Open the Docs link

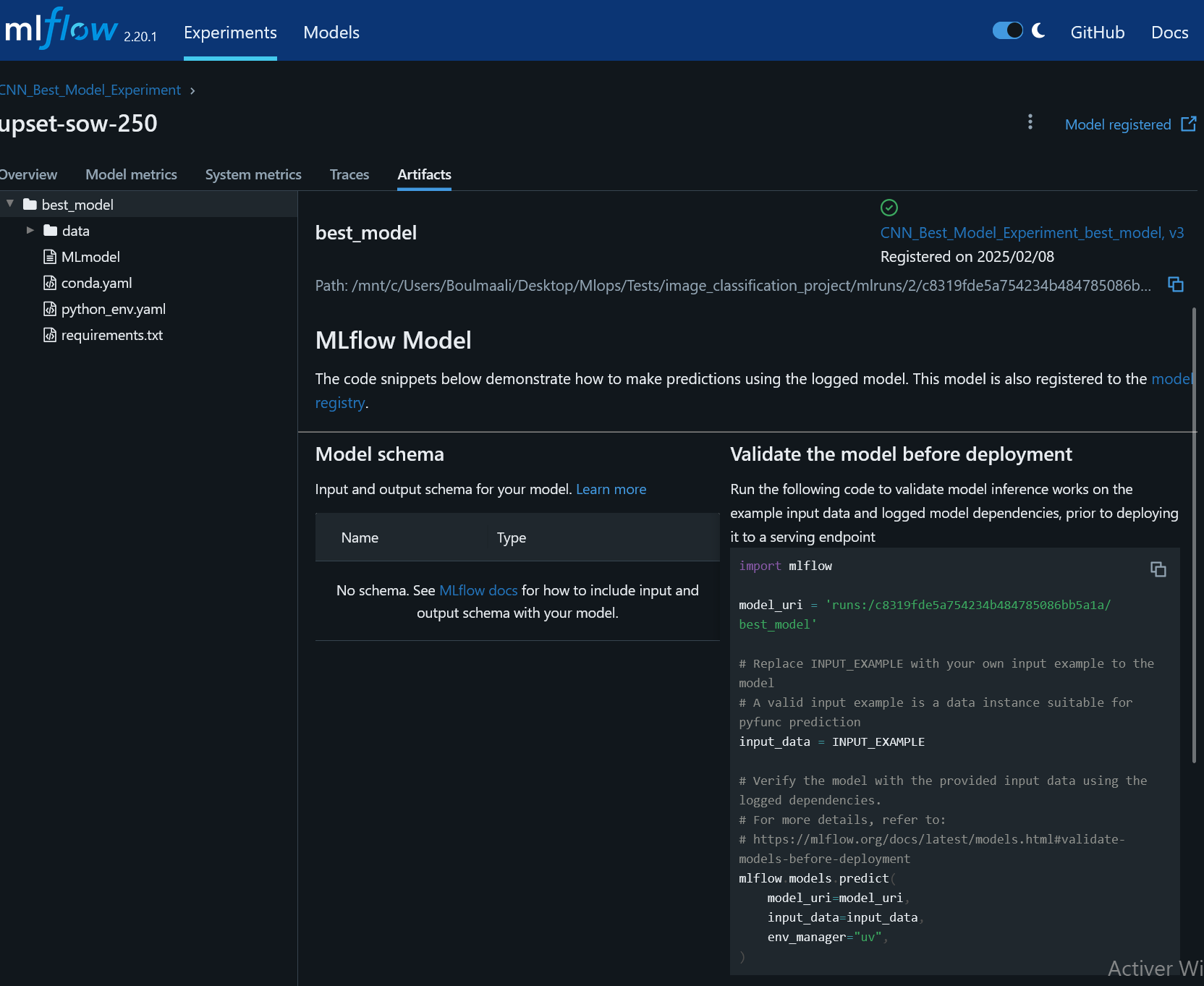(1170, 33)
